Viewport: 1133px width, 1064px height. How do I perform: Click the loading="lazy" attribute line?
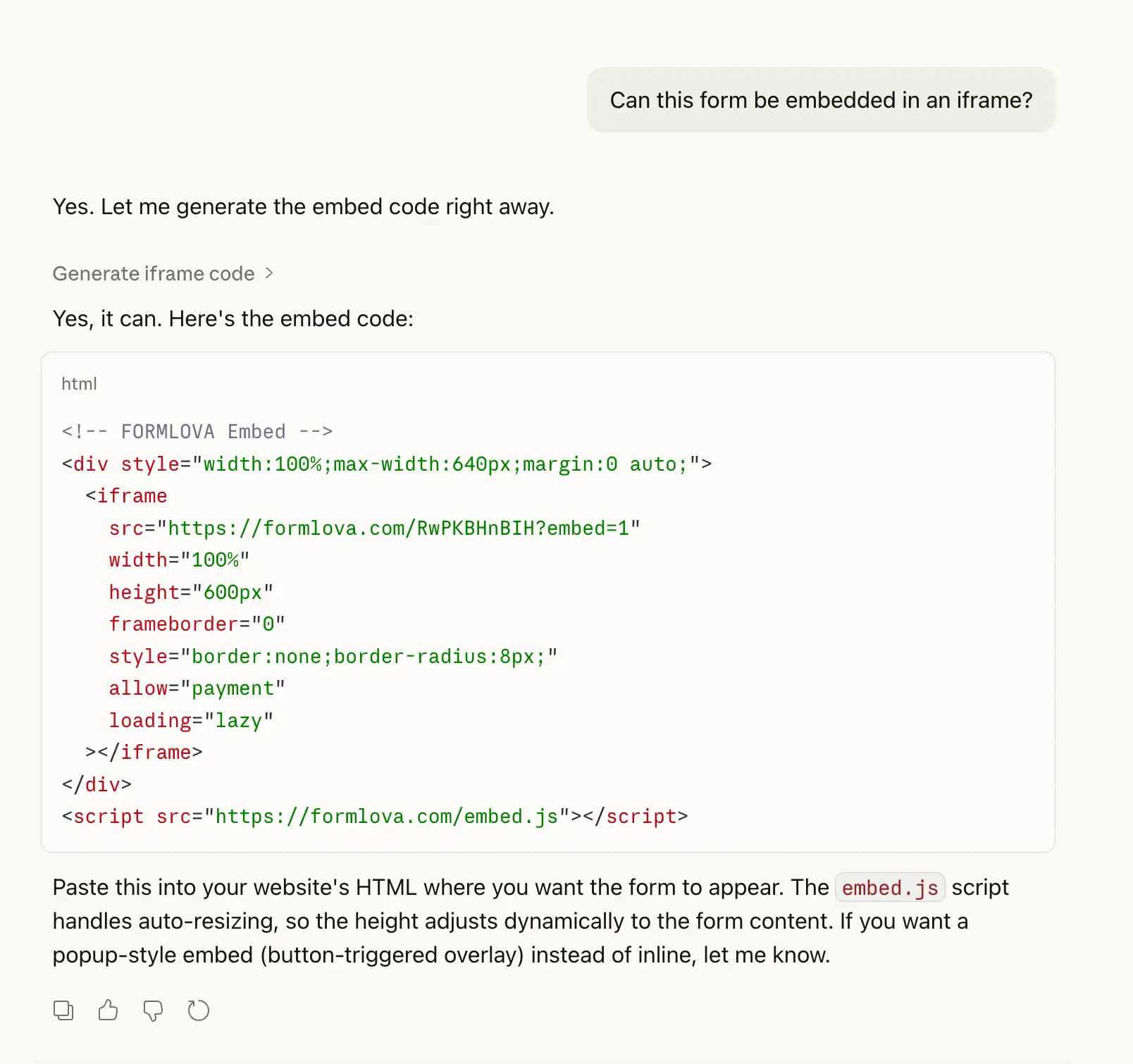click(191, 720)
